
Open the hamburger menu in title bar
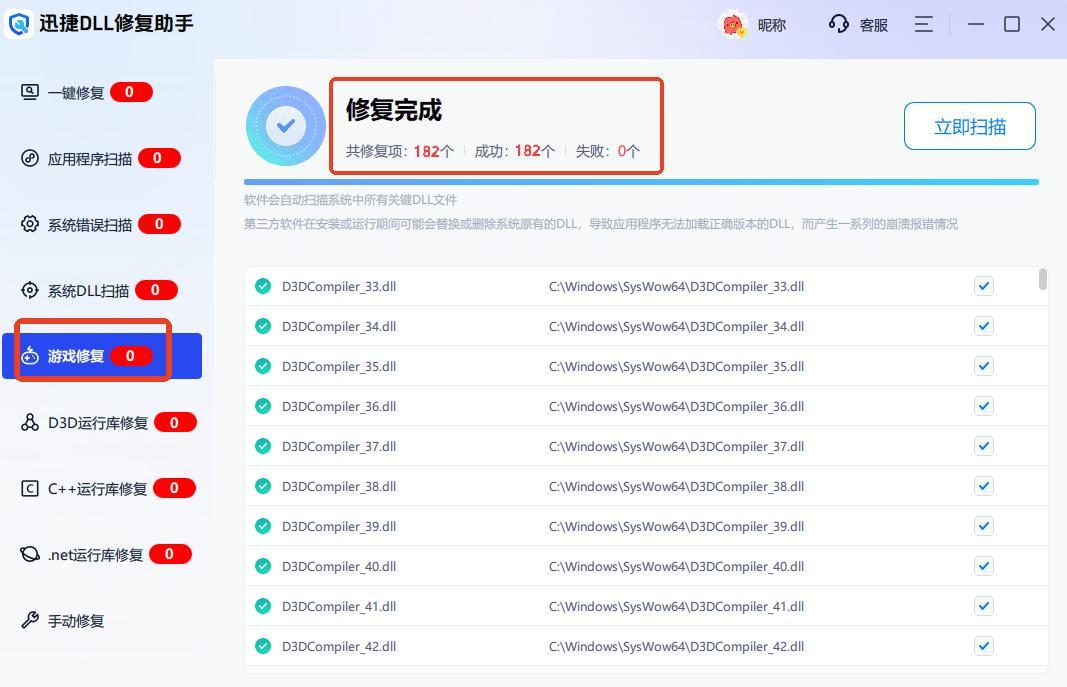[x=923, y=24]
